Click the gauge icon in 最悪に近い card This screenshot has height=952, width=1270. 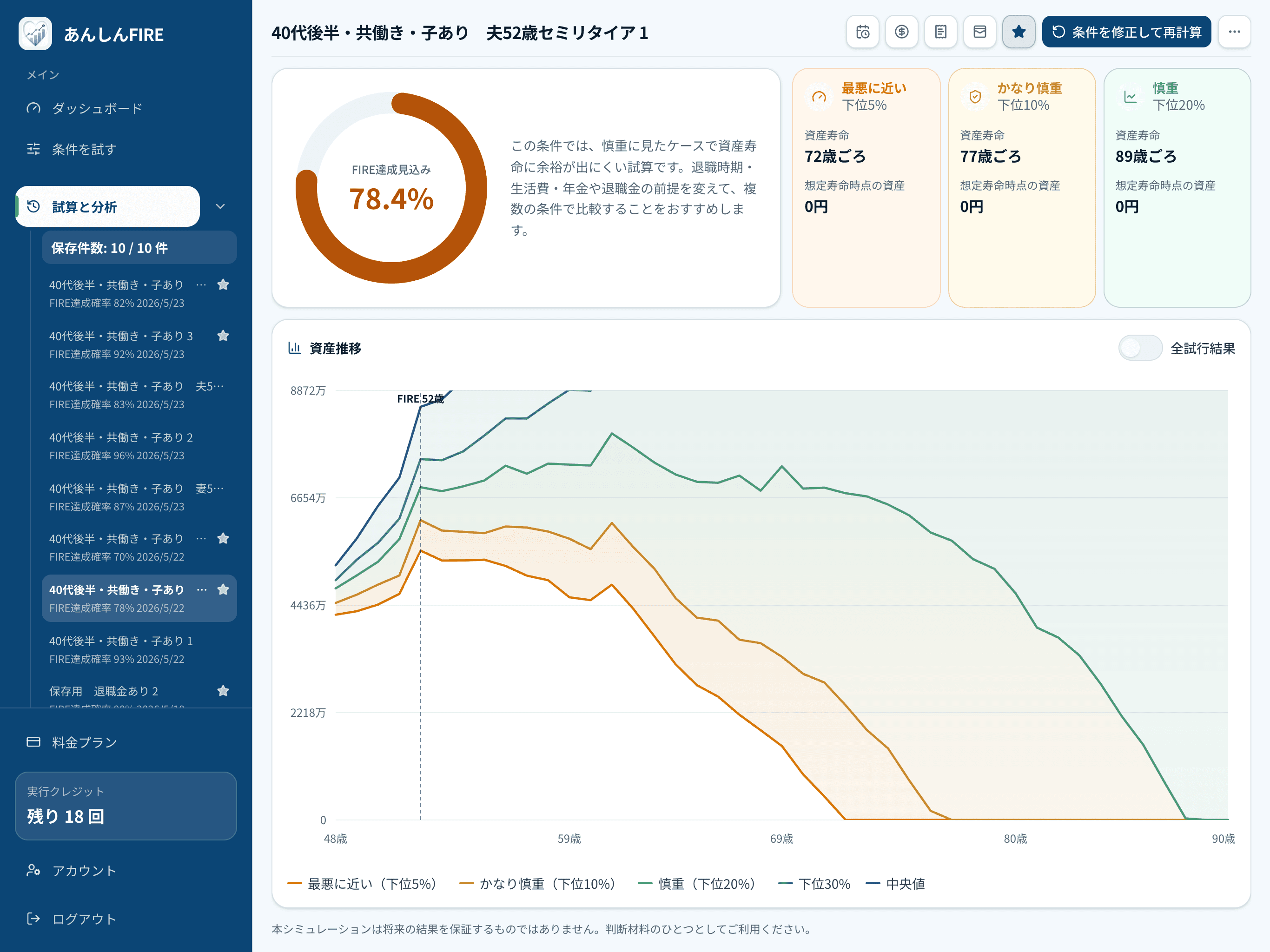point(819,97)
